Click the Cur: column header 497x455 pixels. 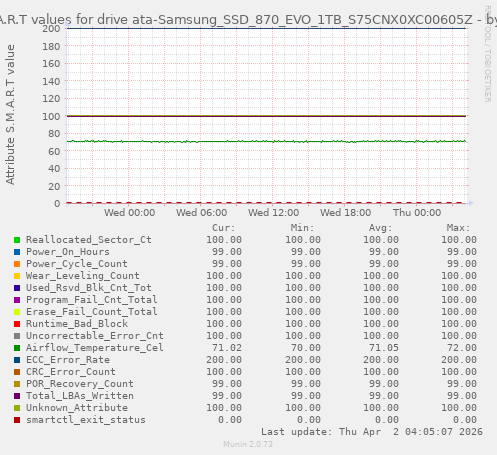[224, 228]
